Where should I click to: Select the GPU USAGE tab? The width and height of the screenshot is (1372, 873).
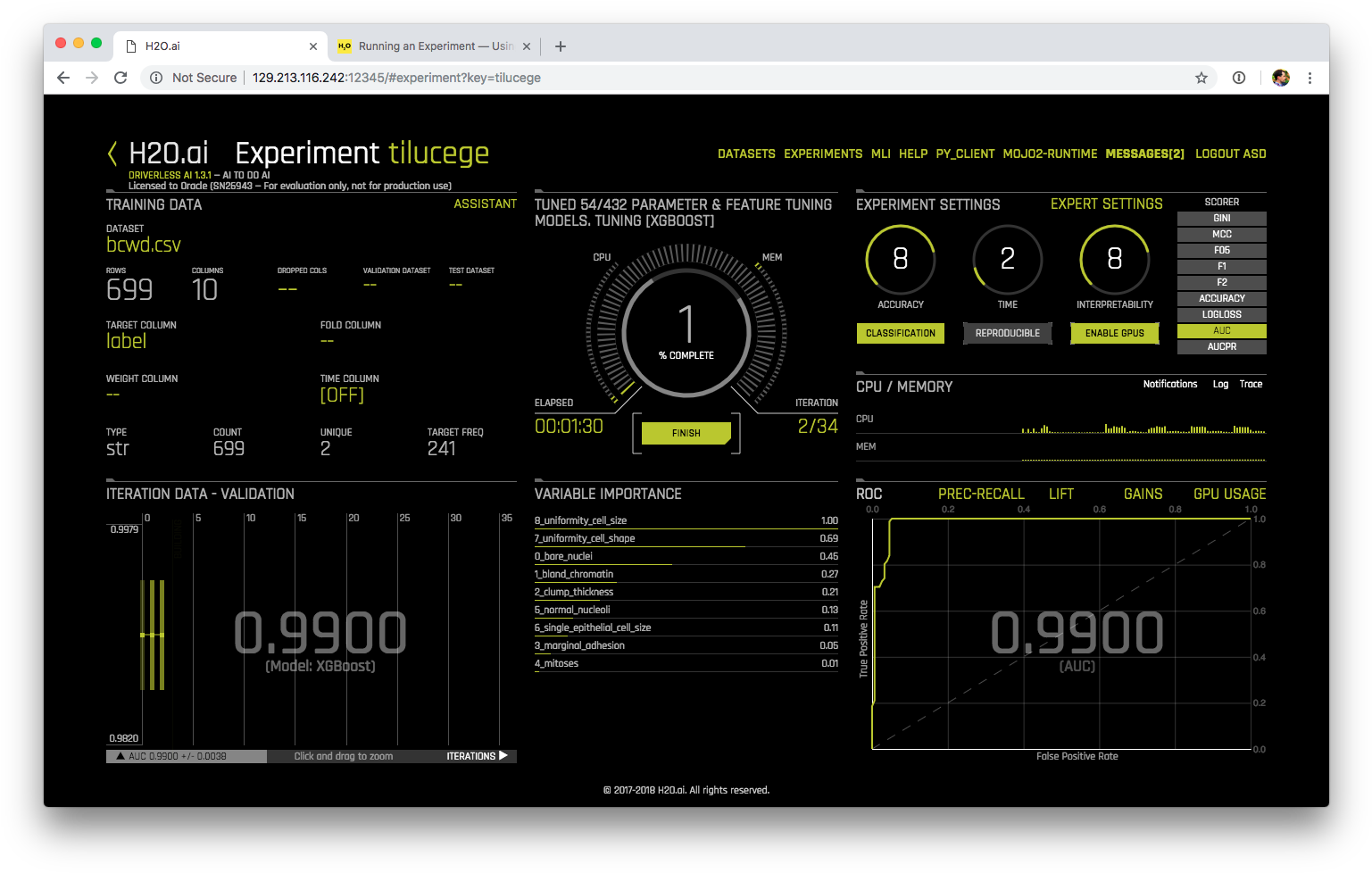coord(1230,494)
